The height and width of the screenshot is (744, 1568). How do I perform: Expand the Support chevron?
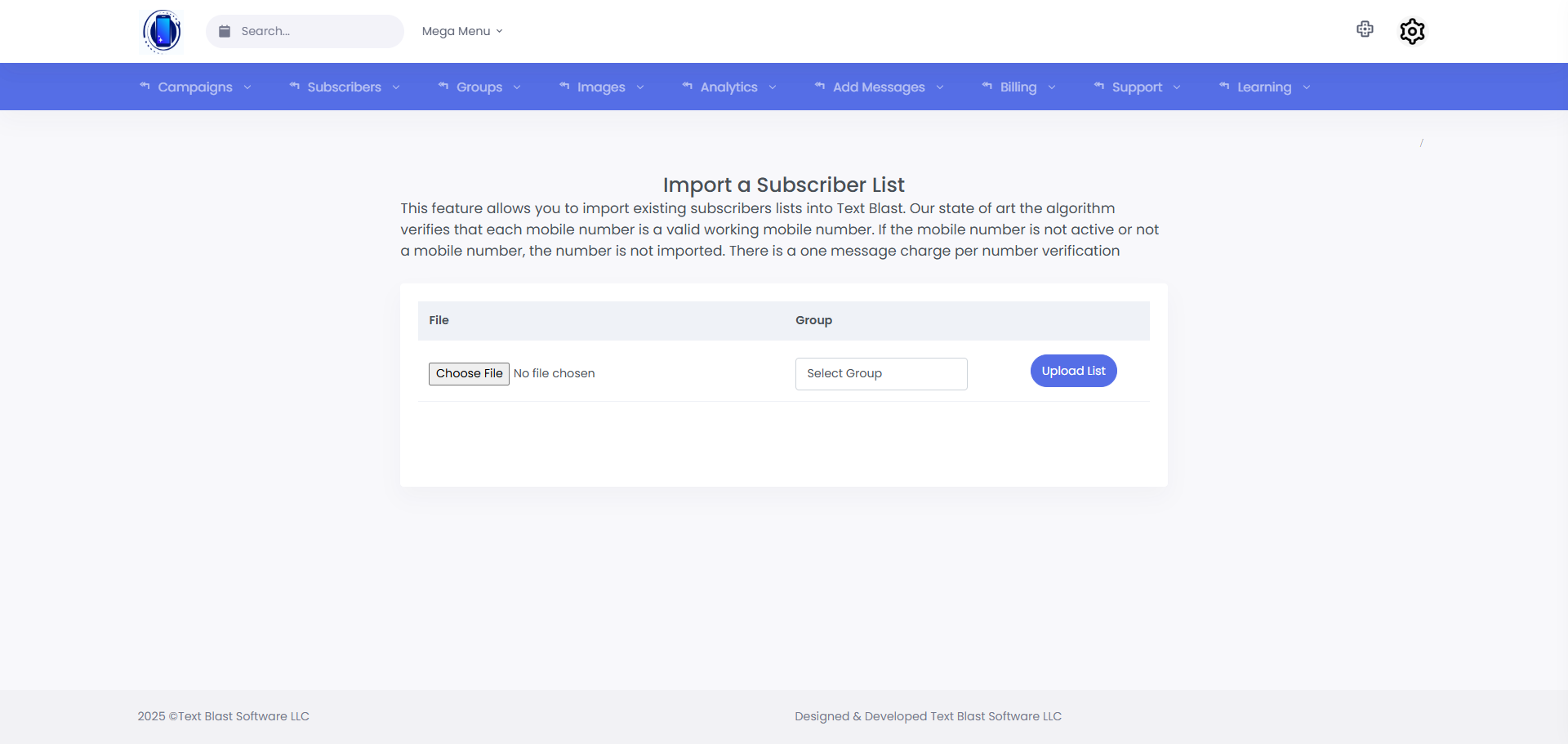(1177, 87)
